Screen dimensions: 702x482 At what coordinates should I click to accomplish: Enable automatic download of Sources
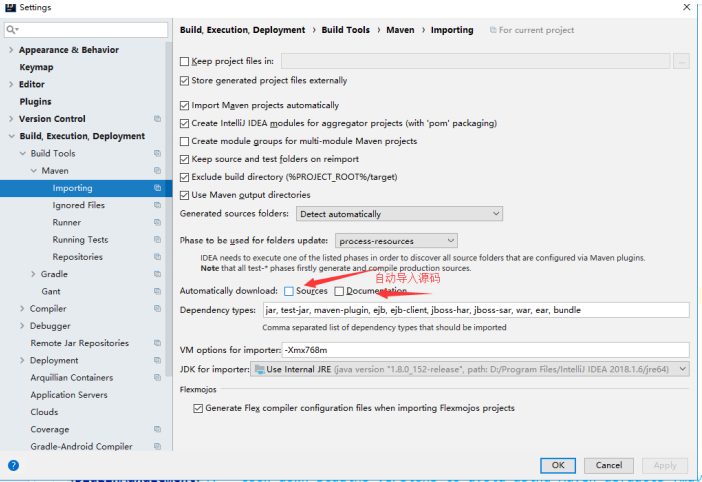pos(289,291)
